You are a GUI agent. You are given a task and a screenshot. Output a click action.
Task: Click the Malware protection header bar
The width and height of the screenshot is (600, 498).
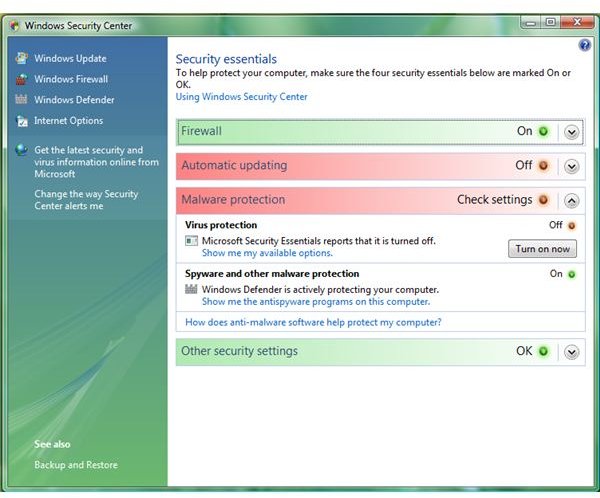point(380,201)
